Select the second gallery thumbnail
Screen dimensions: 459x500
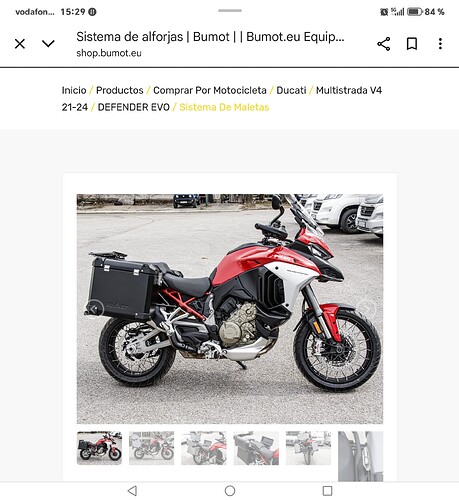click(x=152, y=448)
